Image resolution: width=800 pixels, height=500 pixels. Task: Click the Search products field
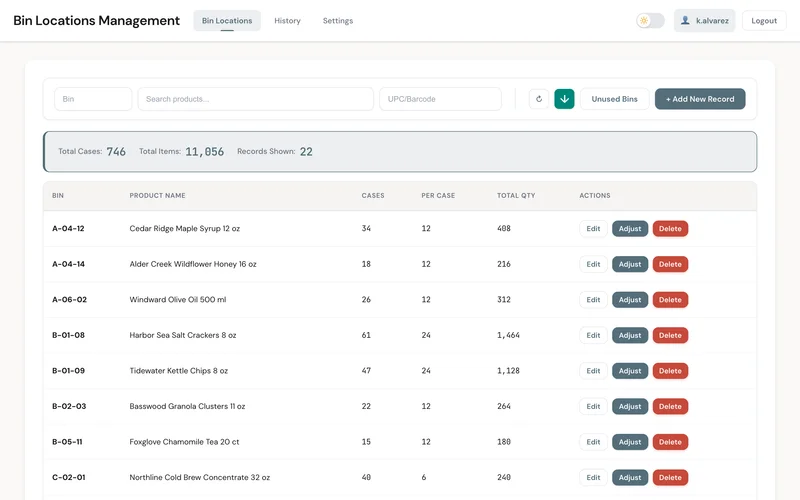(x=256, y=99)
